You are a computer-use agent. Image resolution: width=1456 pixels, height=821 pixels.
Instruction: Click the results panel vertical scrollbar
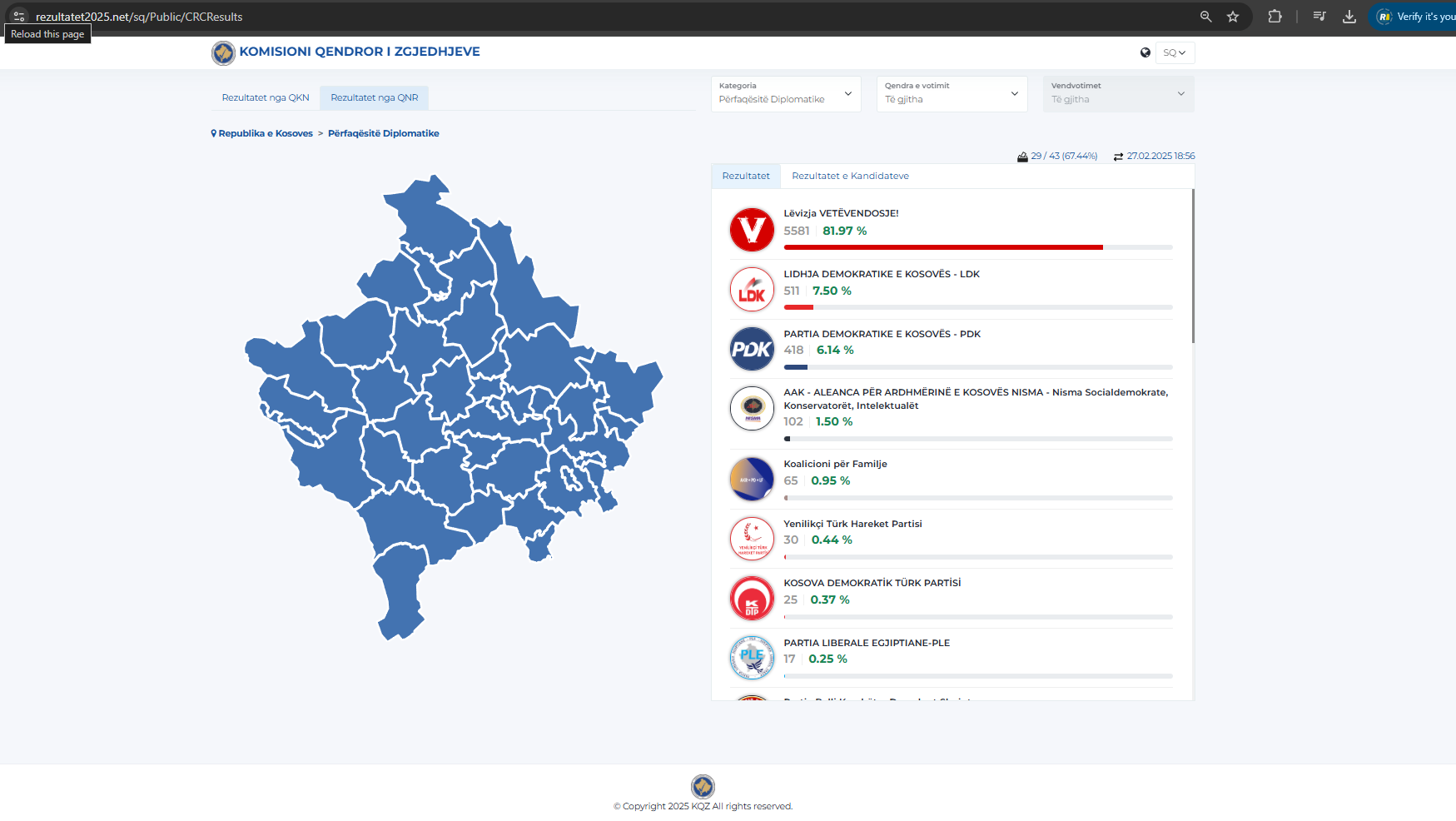point(1193,266)
